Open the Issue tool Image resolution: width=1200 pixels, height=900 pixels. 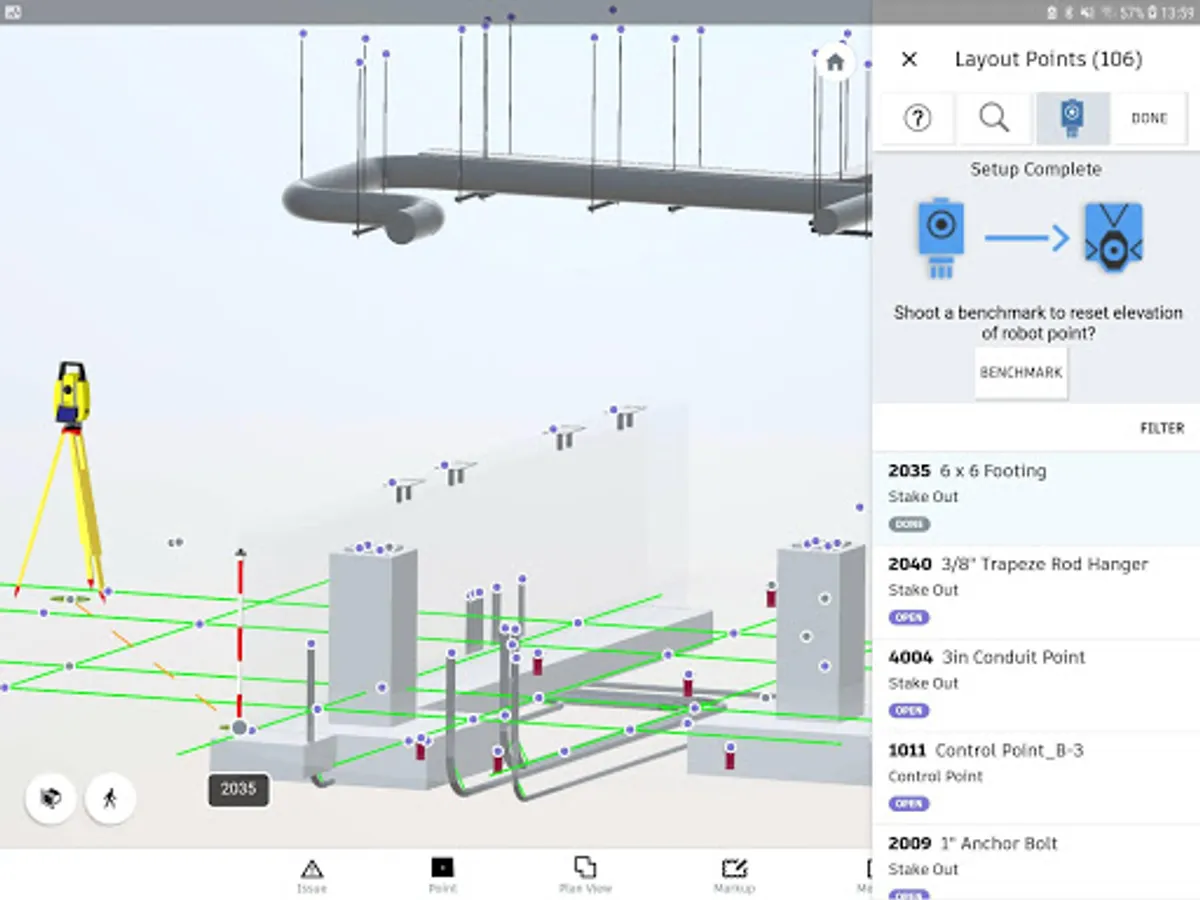click(312, 875)
